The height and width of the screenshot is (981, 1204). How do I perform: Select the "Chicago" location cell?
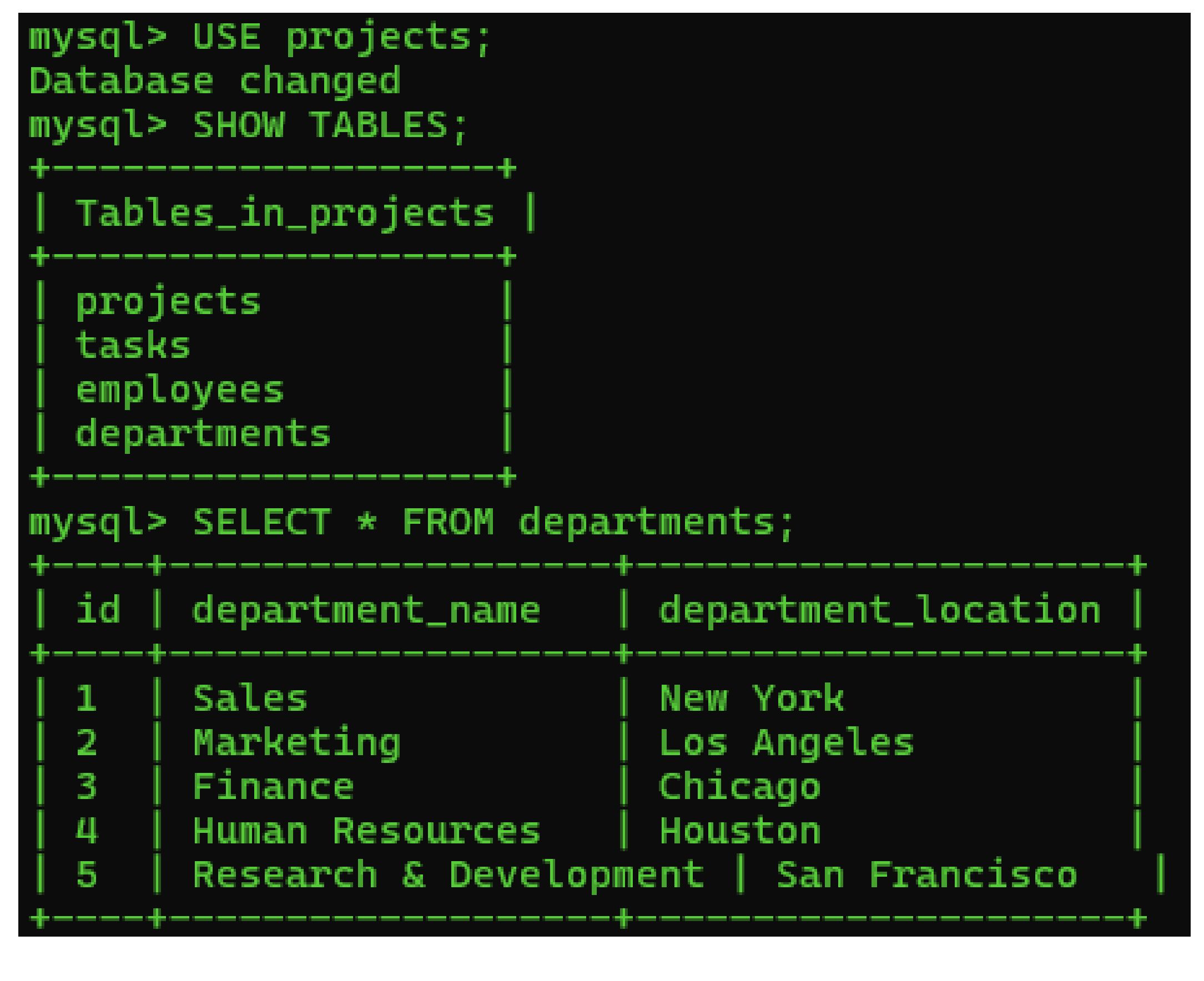(739, 787)
